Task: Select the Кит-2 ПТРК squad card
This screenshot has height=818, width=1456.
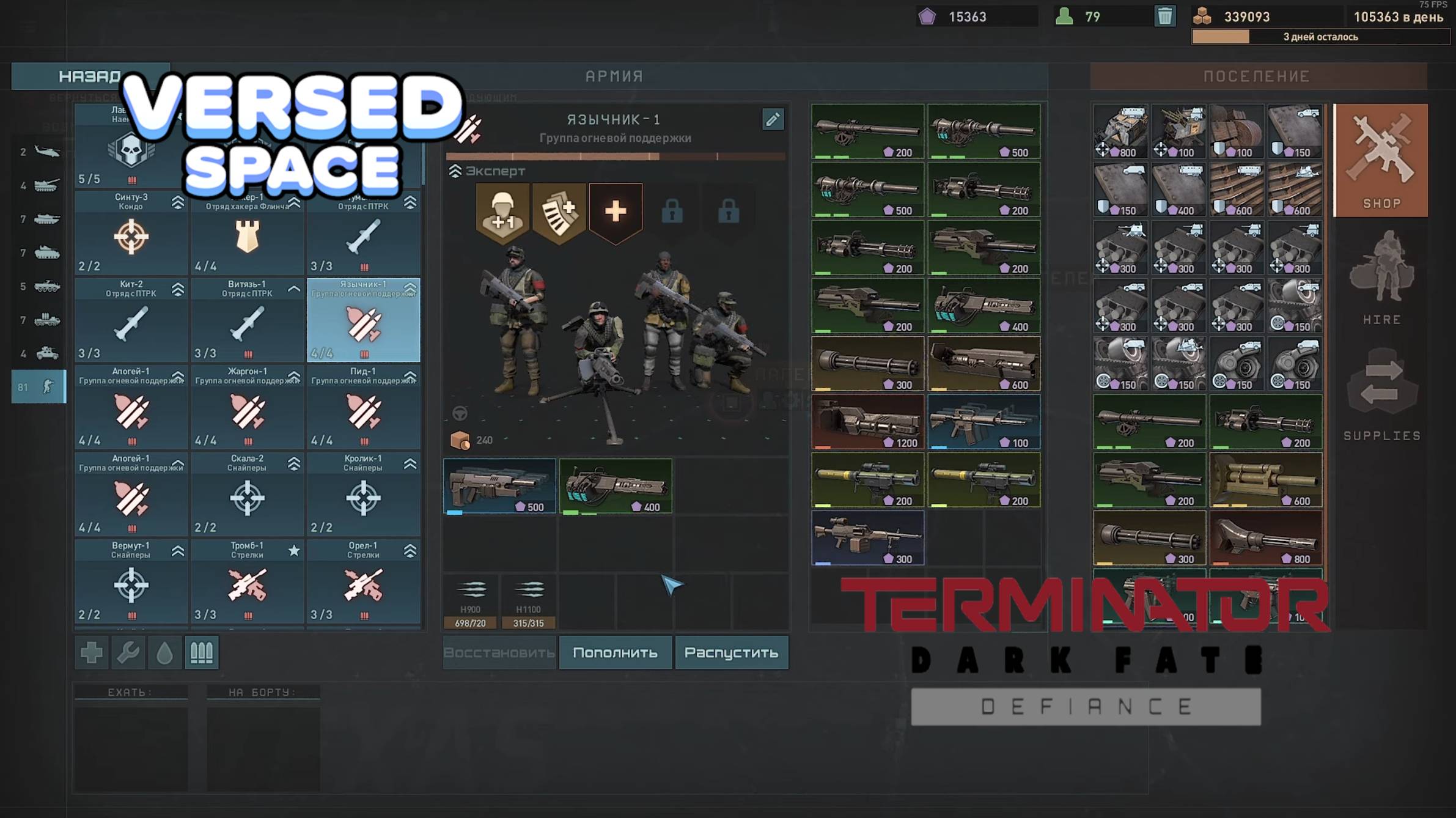Action: pos(131,320)
